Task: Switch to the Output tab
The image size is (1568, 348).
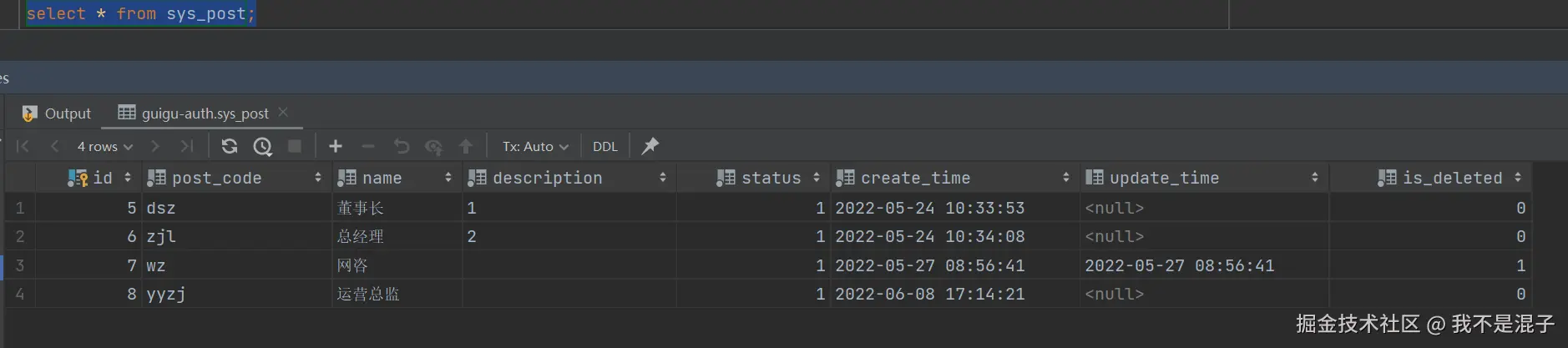Action: coord(57,113)
